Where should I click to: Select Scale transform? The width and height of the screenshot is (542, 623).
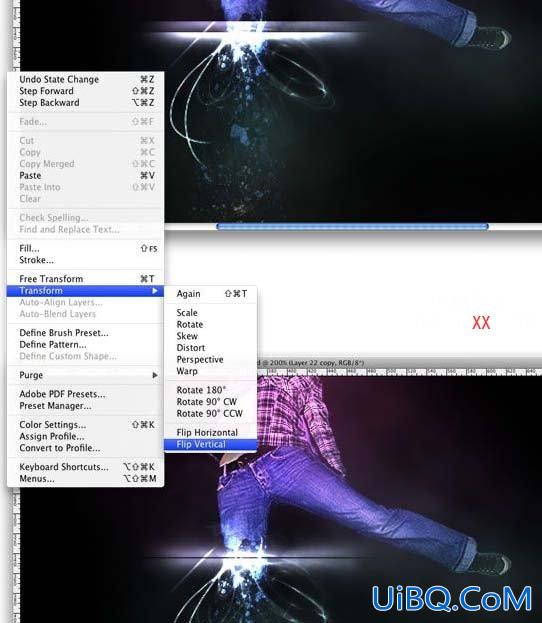click(211, 313)
